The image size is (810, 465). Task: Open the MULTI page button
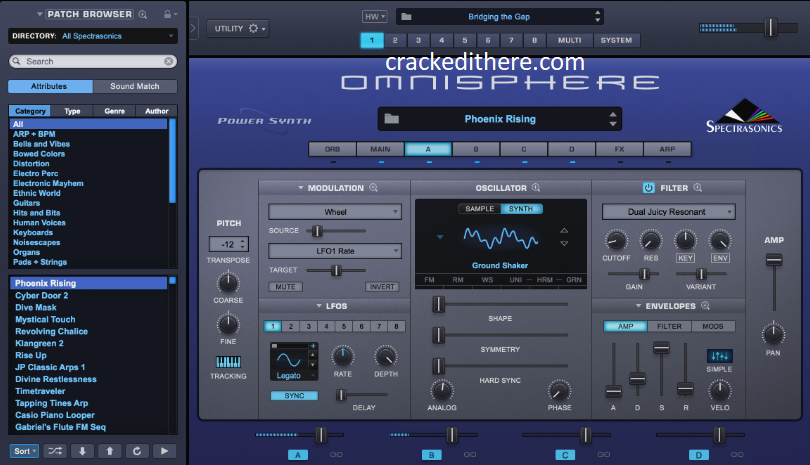coord(569,40)
